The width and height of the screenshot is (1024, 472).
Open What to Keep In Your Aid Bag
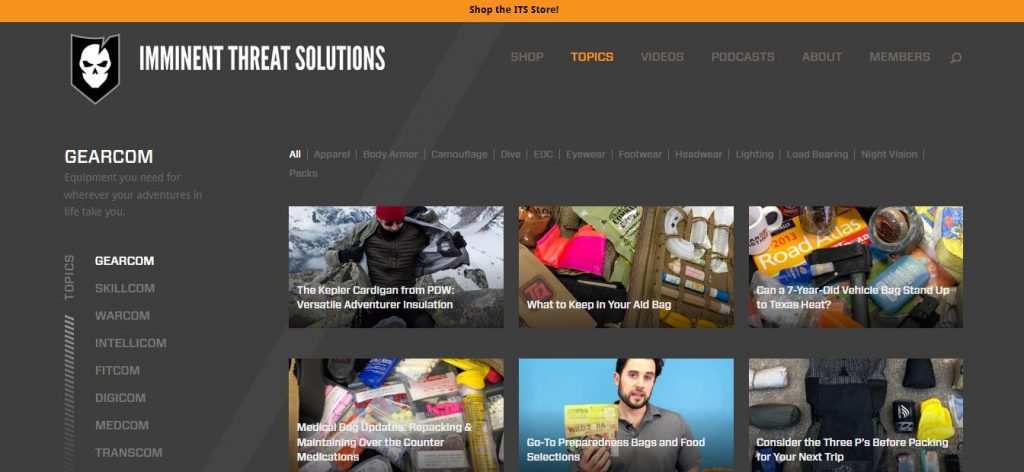tap(626, 267)
